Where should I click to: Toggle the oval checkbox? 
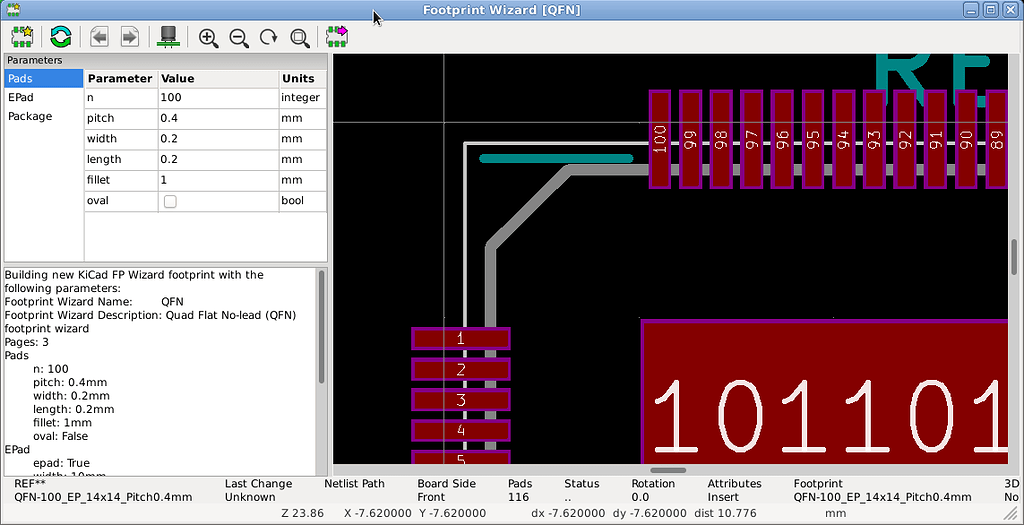click(x=170, y=201)
